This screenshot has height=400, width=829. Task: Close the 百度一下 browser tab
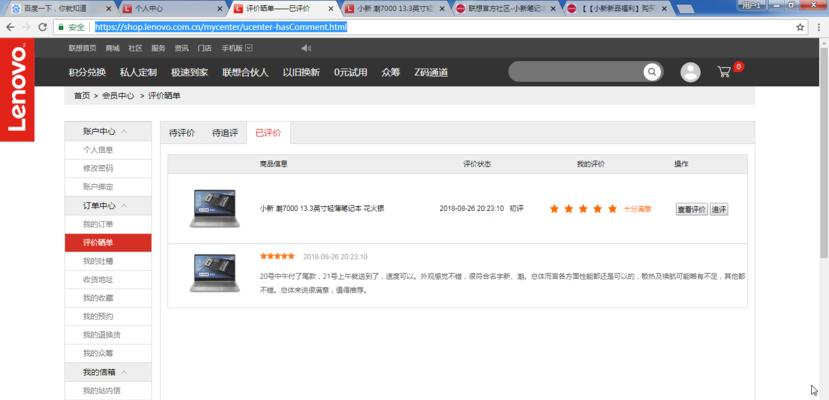pos(109,9)
